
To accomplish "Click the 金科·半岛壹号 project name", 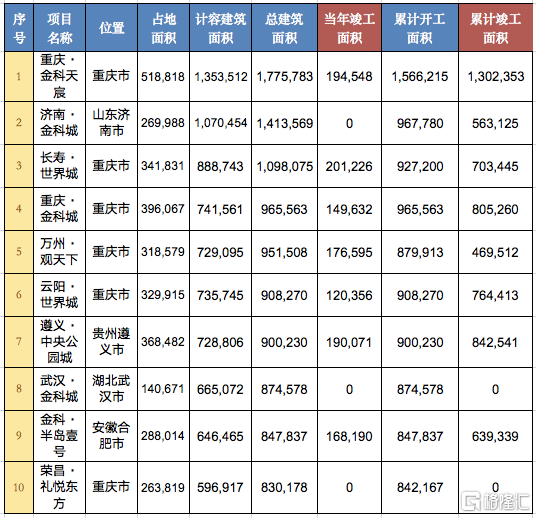I will 59,436.
